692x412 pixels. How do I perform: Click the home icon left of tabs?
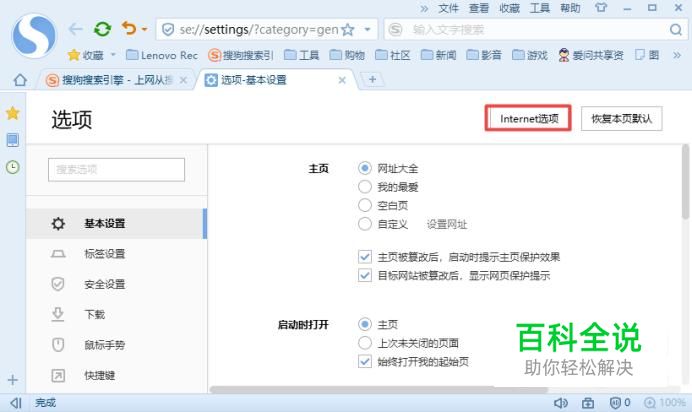click(20, 80)
